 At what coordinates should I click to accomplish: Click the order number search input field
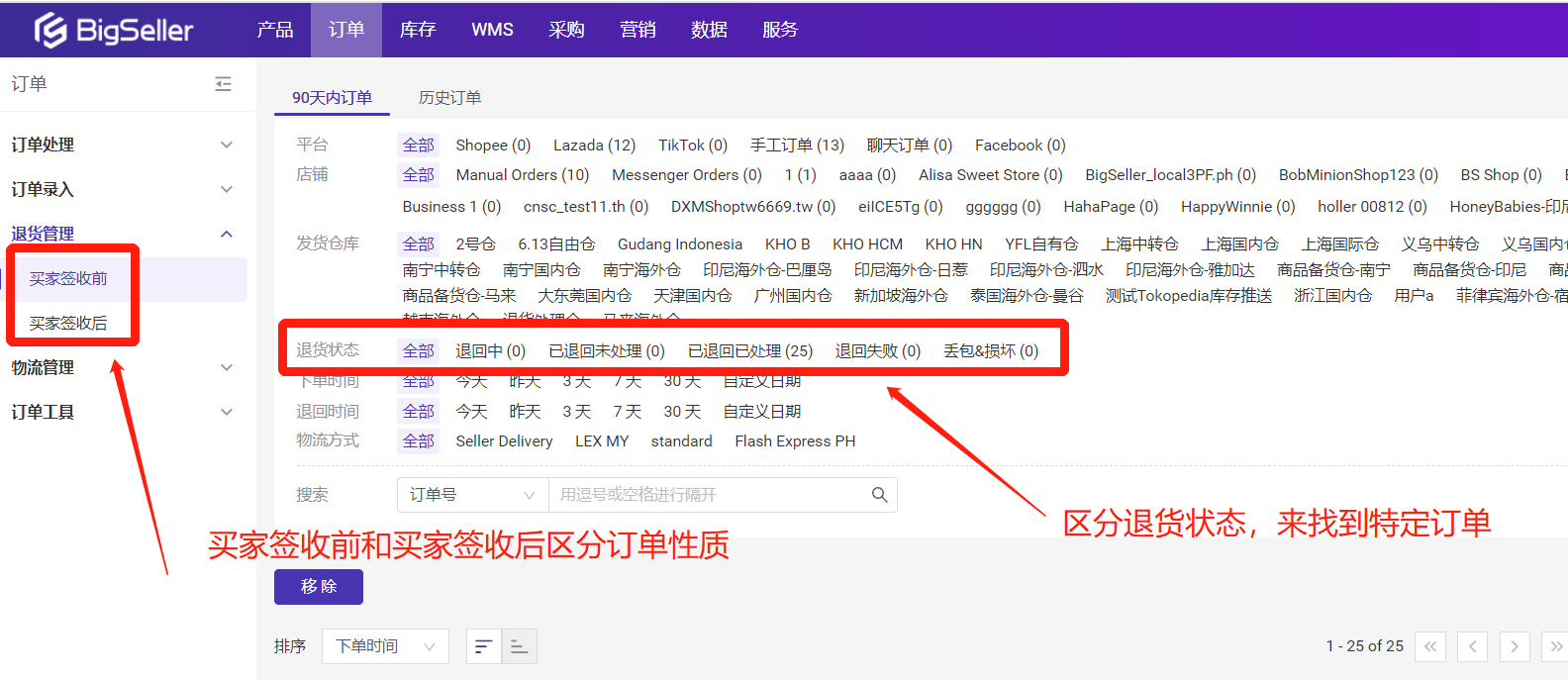point(708,495)
